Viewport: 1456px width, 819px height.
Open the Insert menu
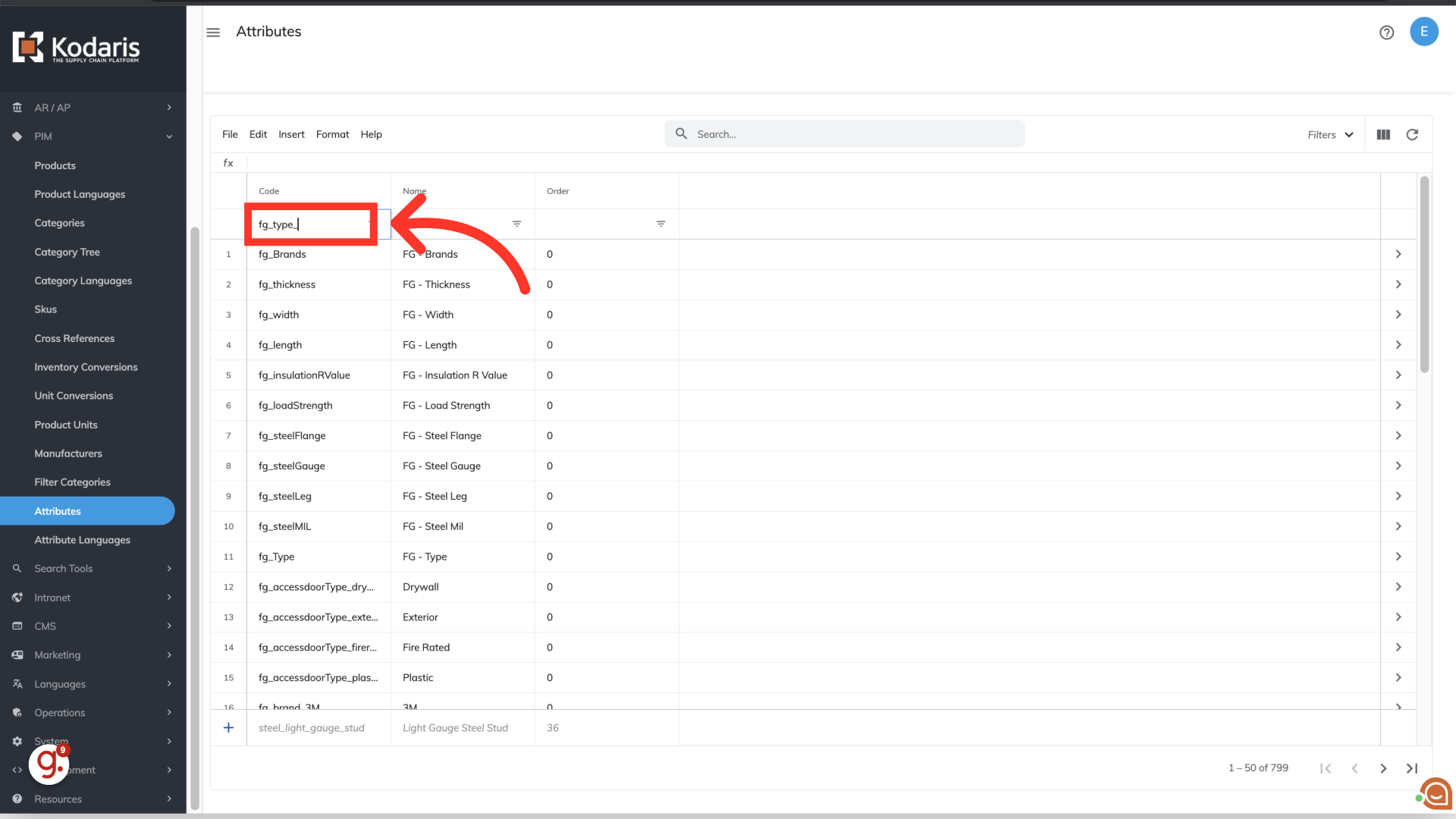[291, 134]
